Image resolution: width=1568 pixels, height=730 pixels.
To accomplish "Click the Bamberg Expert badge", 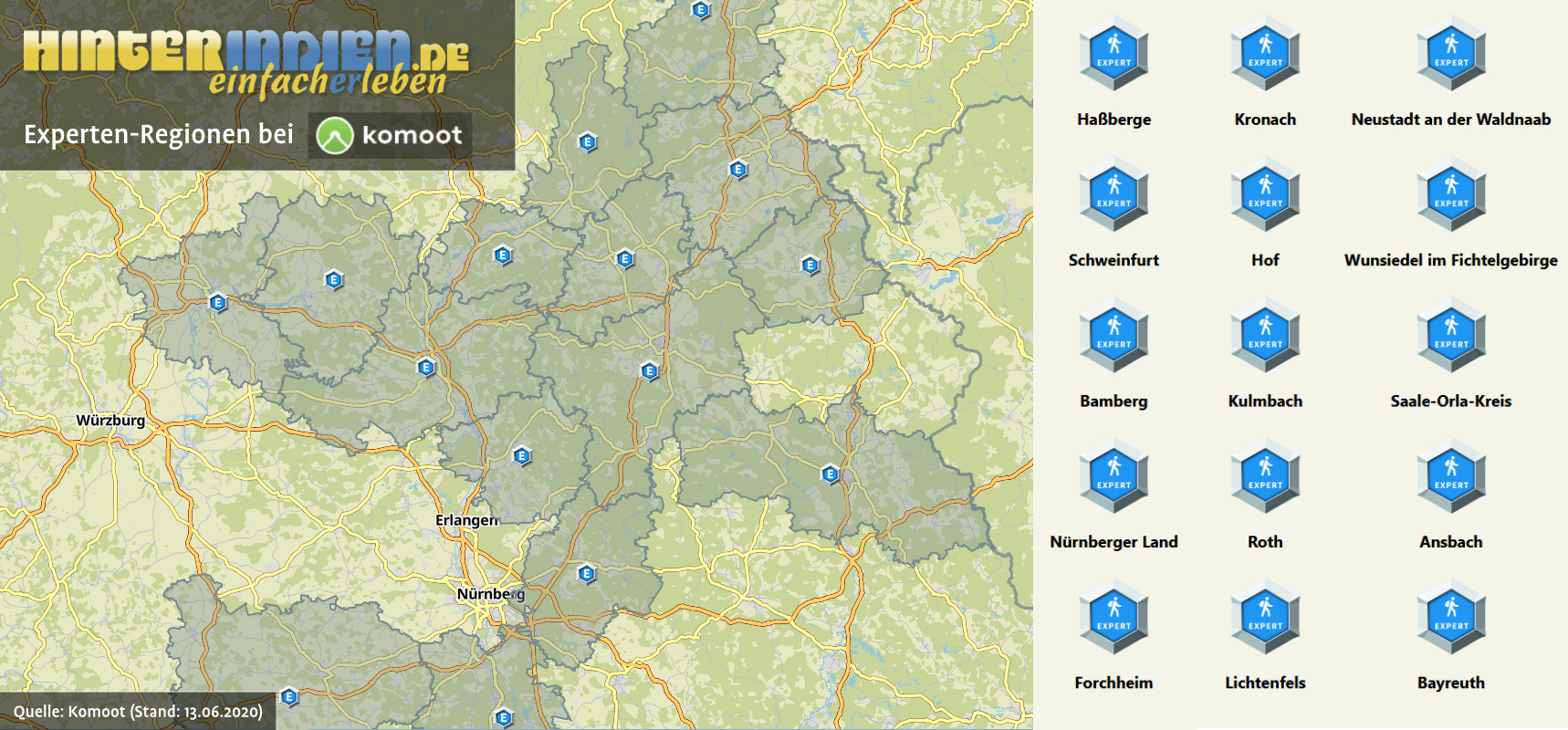I will click(x=1113, y=335).
